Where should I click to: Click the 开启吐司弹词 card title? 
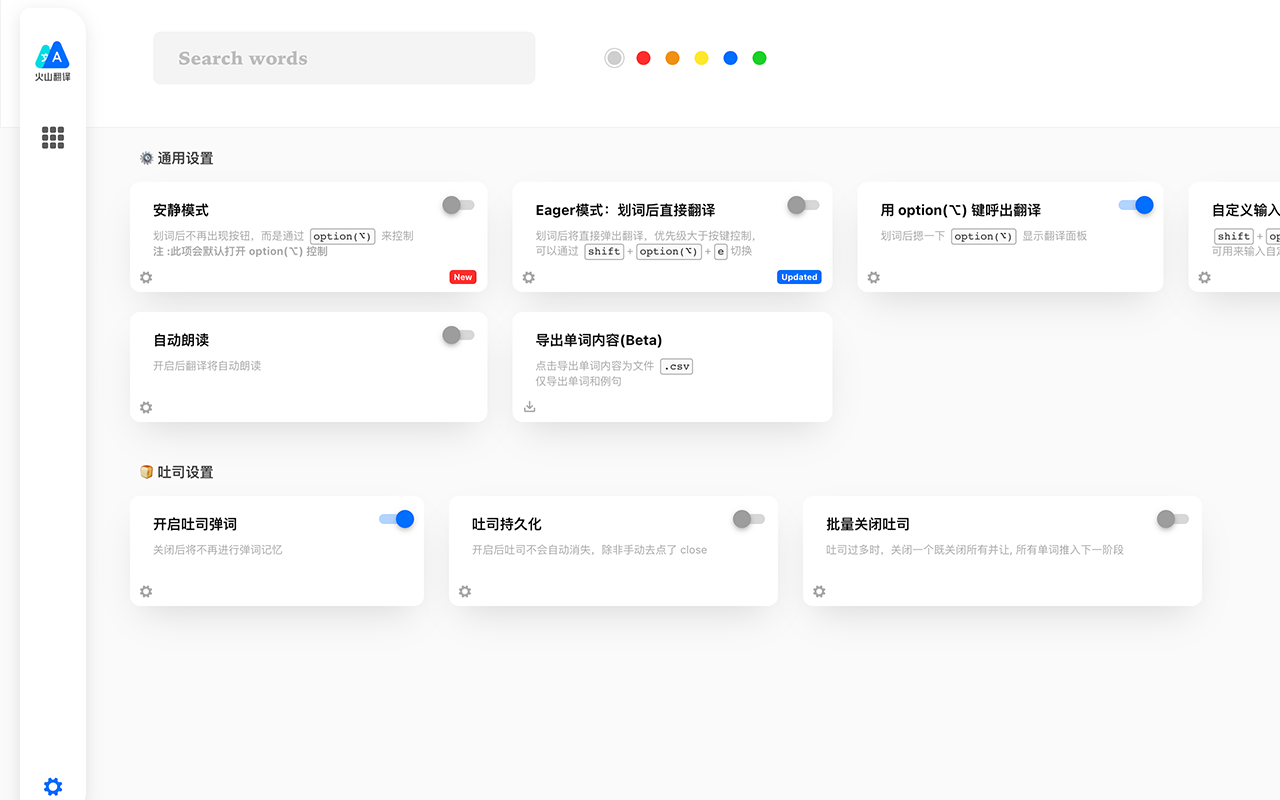[195, 524]
